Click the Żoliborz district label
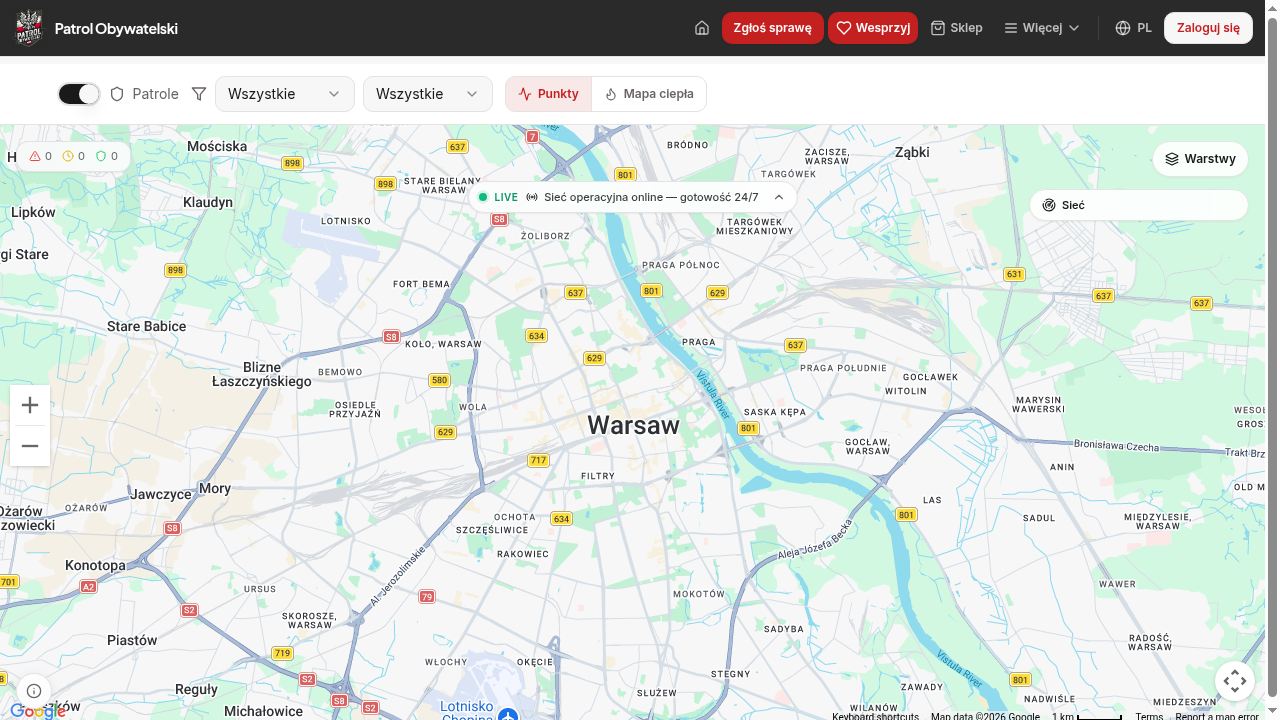This screenshot has width=1280, height=720. pos(546,236)
